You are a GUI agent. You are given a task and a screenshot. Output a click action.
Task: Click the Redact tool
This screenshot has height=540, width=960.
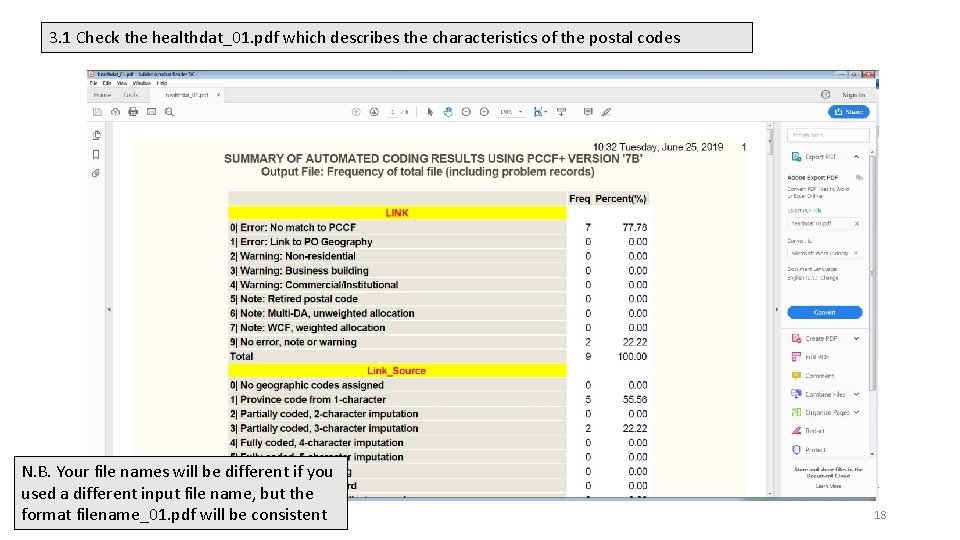click(x=808, y=431)
